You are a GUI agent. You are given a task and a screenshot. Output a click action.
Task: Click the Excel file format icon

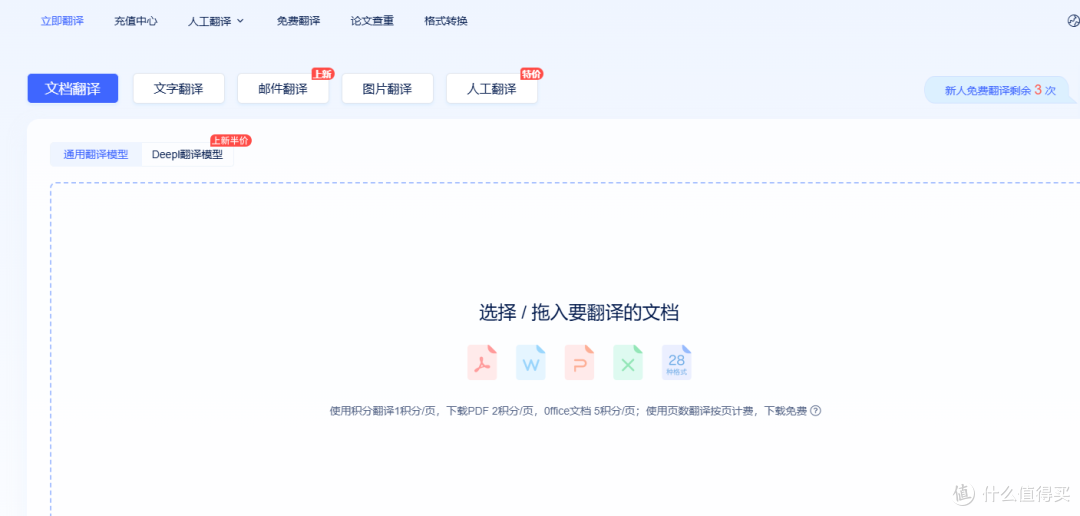click(x=628, y=362)
